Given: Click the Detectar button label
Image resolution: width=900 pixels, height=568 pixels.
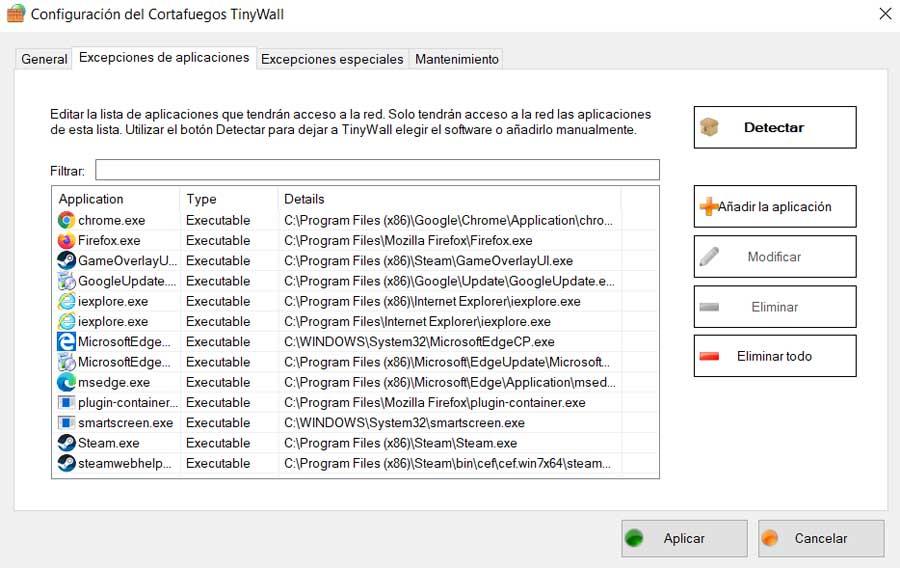Looking at the screenshot, I should click(x=774, y=127).
